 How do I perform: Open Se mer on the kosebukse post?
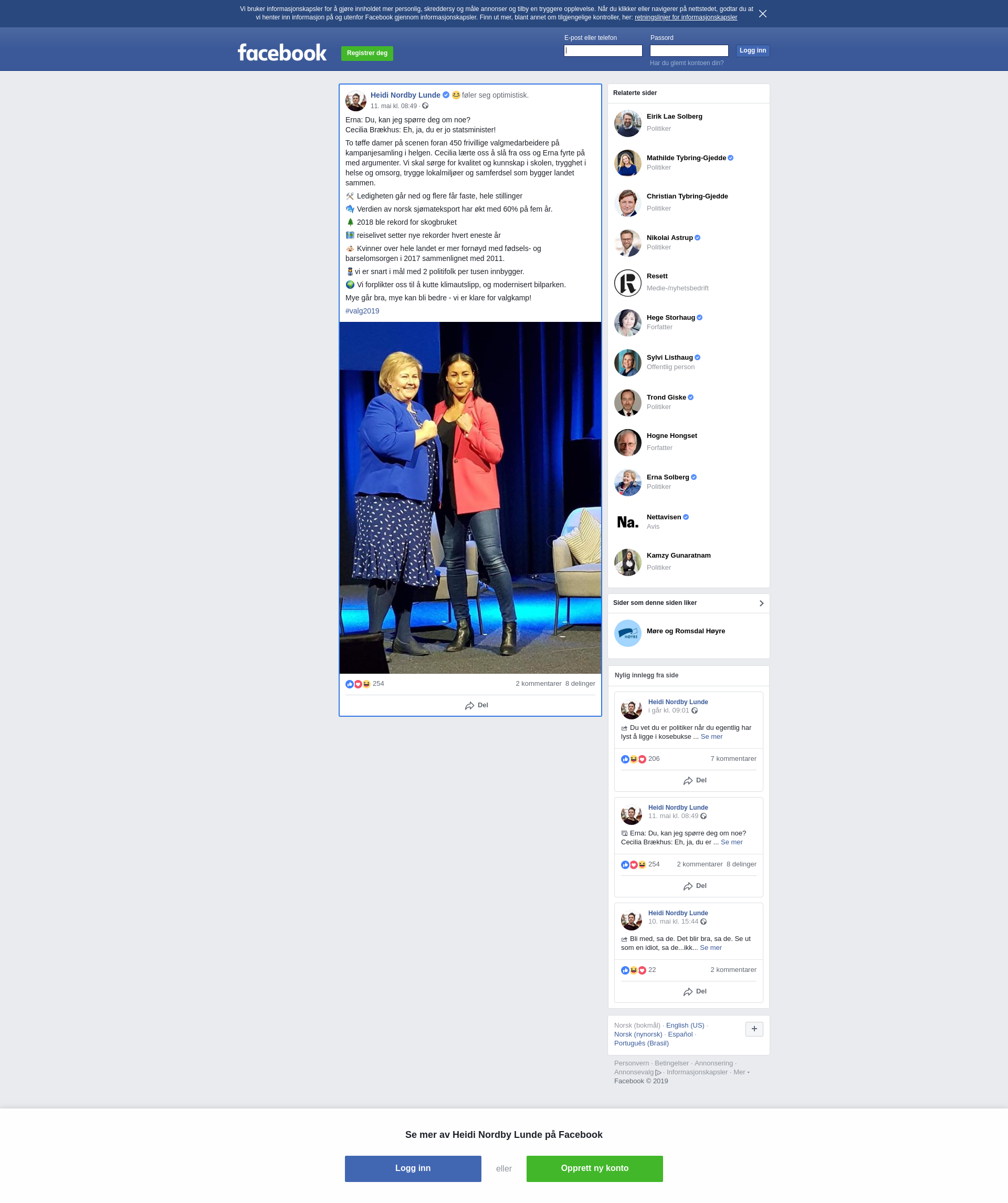point(711,737)
